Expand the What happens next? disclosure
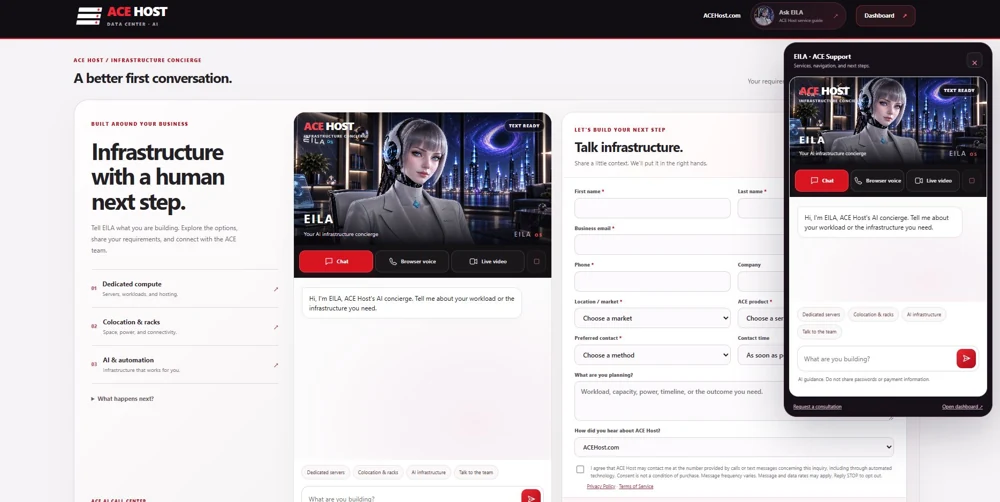This screenshot has height=502, width=1000. 122,399
